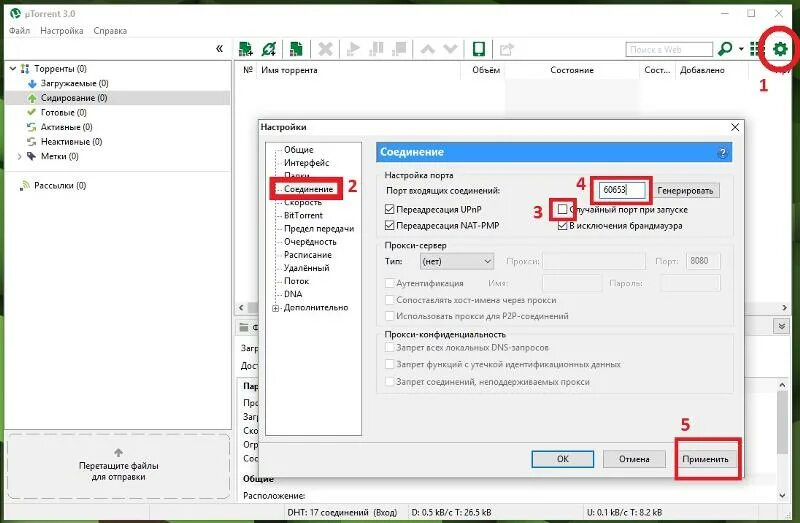
Task: Select Соединение in settings tree
Action: [308, 189]
